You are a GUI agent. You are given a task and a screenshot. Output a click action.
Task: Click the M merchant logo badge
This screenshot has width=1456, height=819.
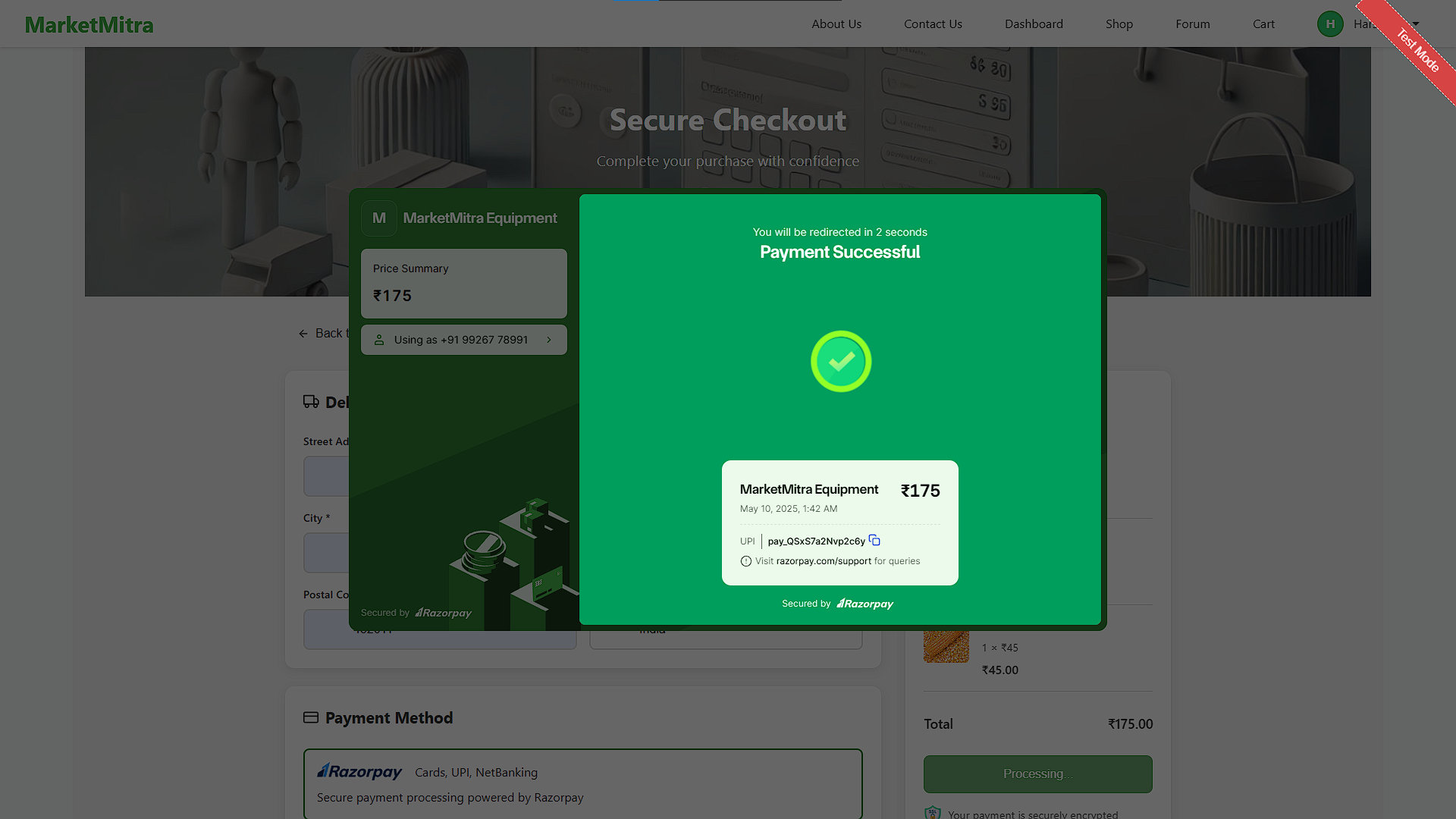379,218
